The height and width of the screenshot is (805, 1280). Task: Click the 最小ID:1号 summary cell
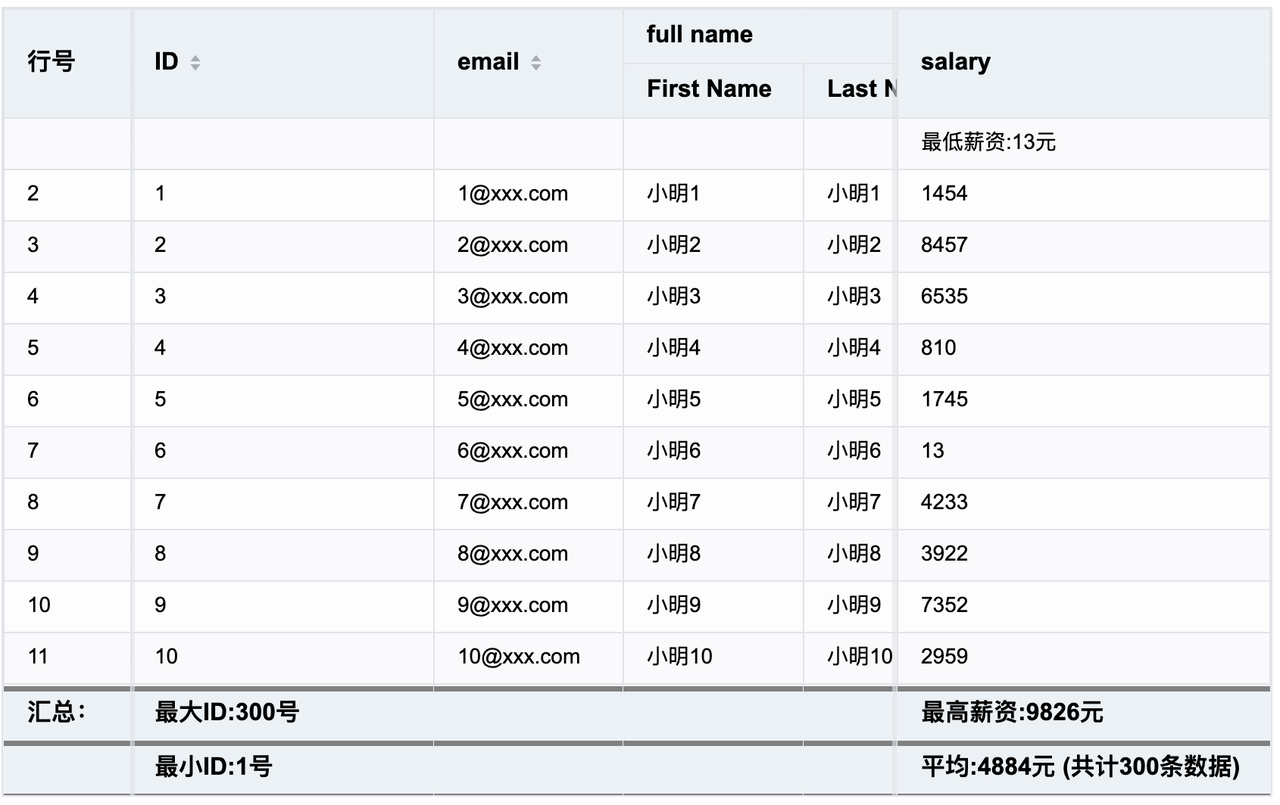tap(214, 768)
